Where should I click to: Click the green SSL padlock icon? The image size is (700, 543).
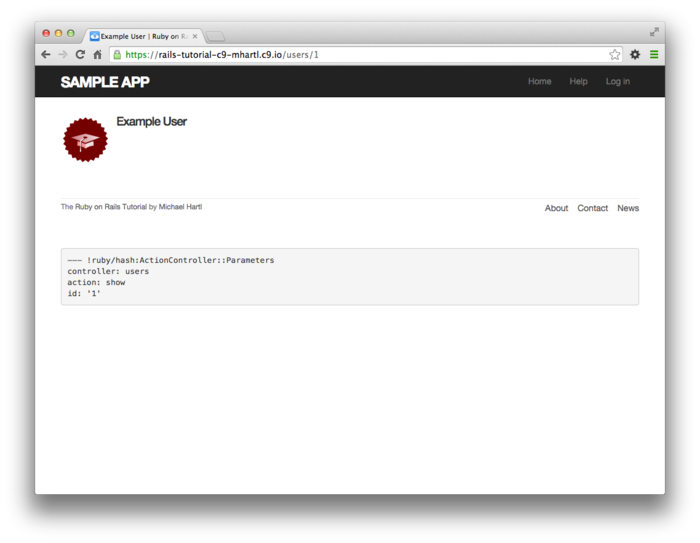pos(117,55)
